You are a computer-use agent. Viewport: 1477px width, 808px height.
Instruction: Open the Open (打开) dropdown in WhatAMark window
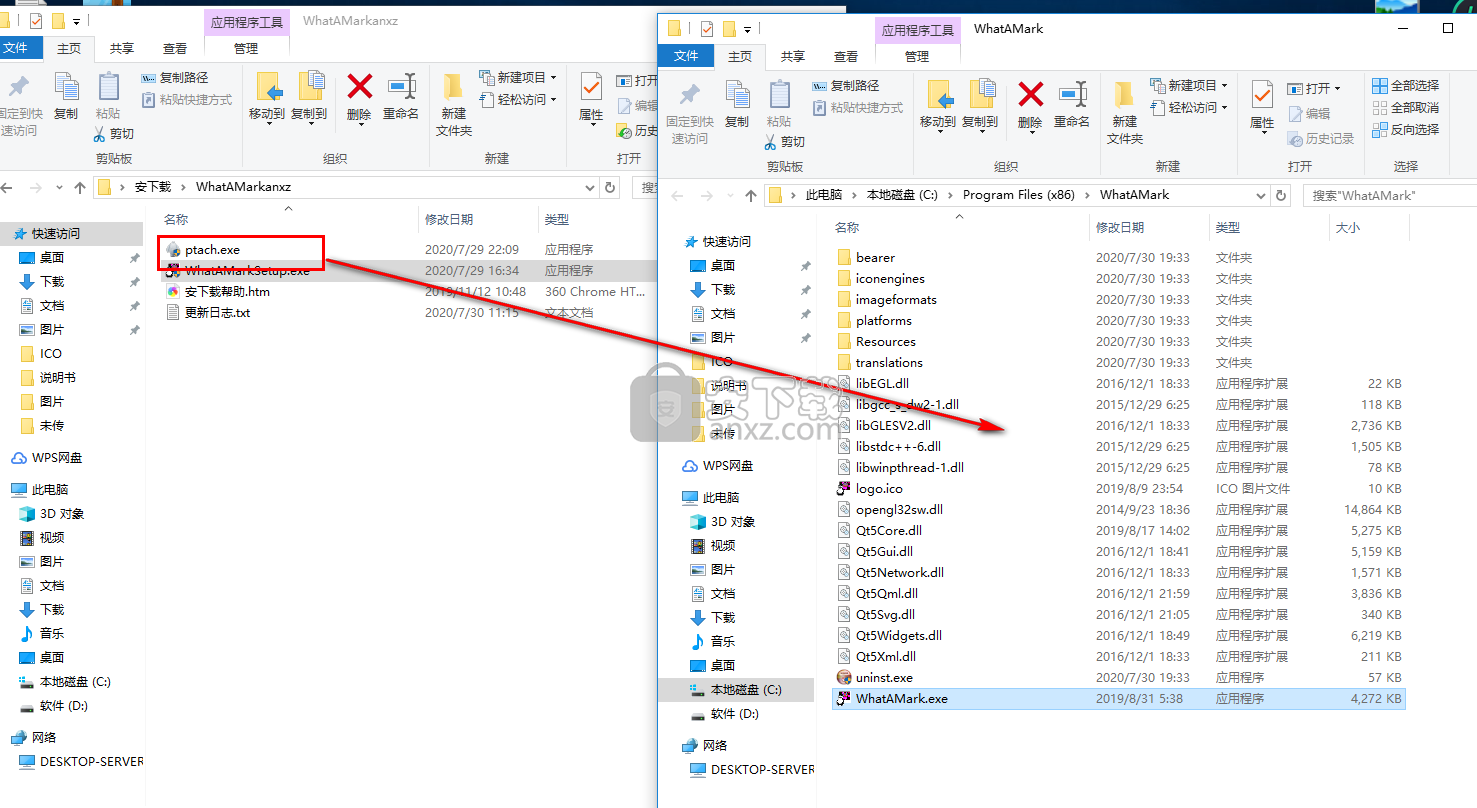click(x=1314, y=88)
